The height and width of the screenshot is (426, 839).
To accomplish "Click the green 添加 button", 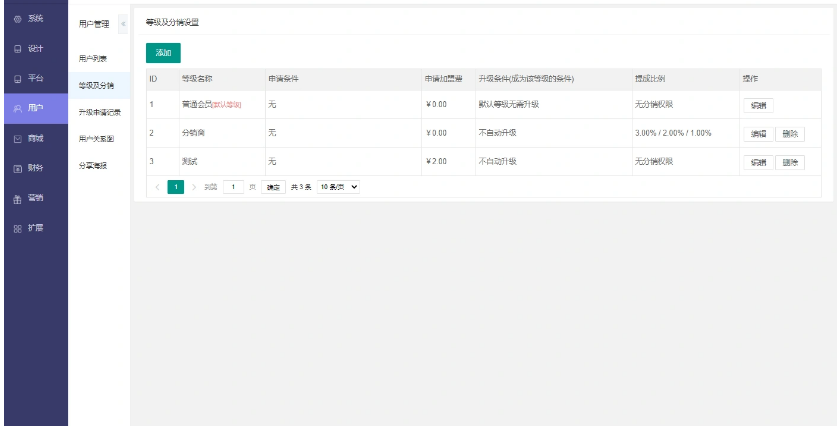I will (163, 53).
